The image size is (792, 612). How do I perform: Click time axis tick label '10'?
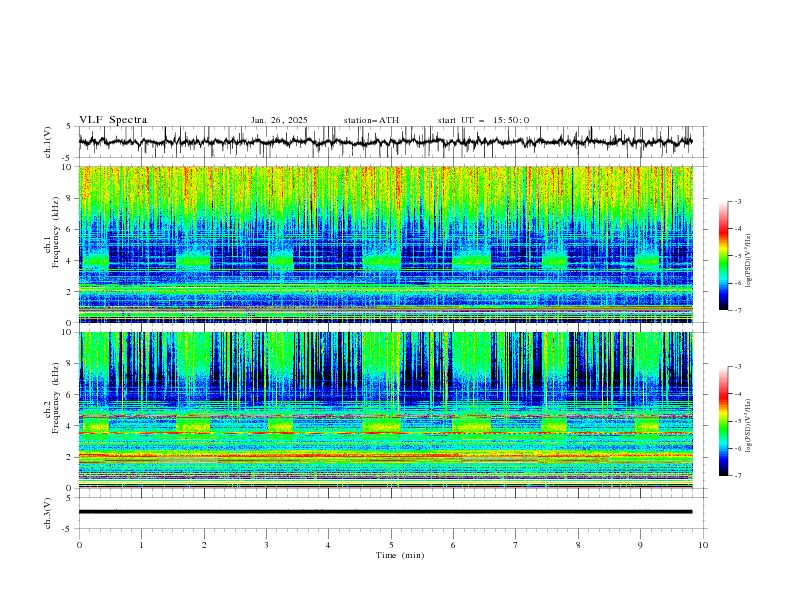pyautogui.click(x=703, y=545)
